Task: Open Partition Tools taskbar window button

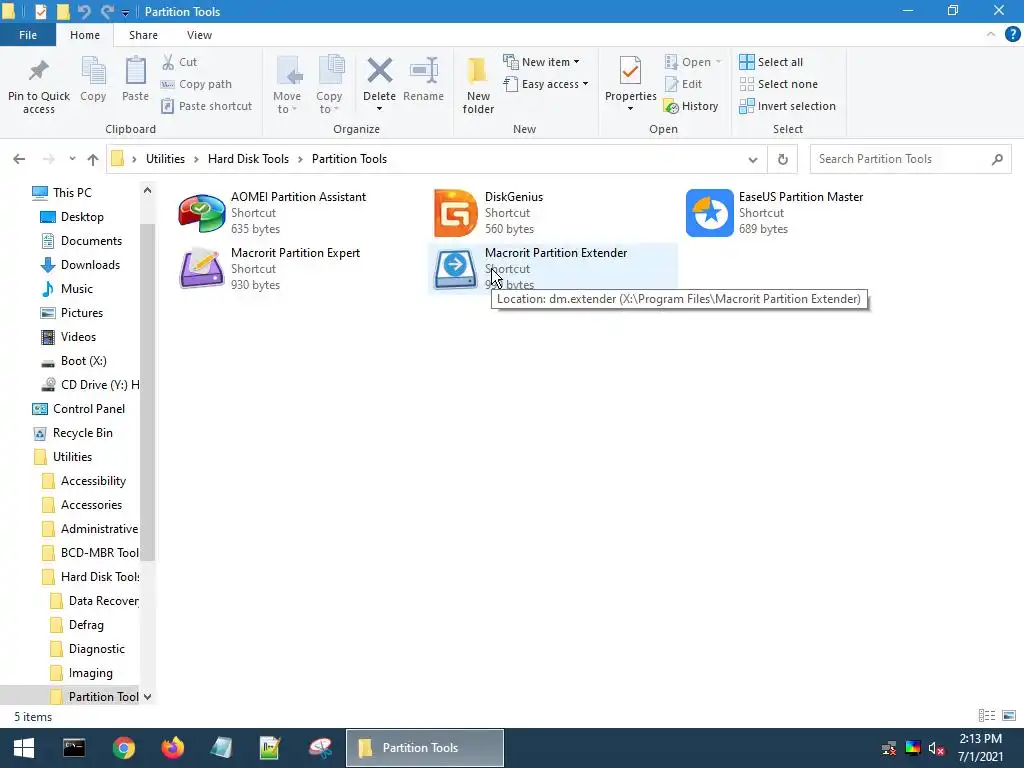Action: (424, 748)
